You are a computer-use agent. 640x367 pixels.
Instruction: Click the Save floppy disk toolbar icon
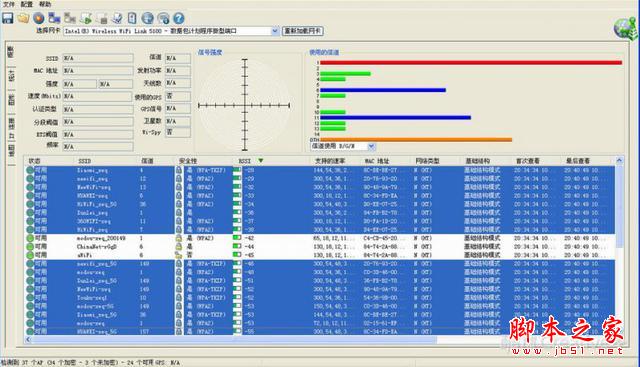click(x=8, y=18)
